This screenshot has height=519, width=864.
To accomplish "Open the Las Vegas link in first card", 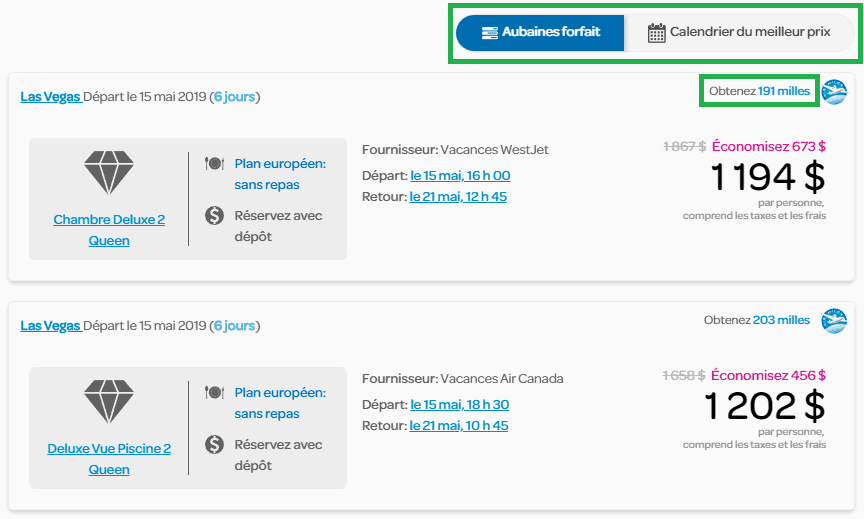I will click(50, 97).
